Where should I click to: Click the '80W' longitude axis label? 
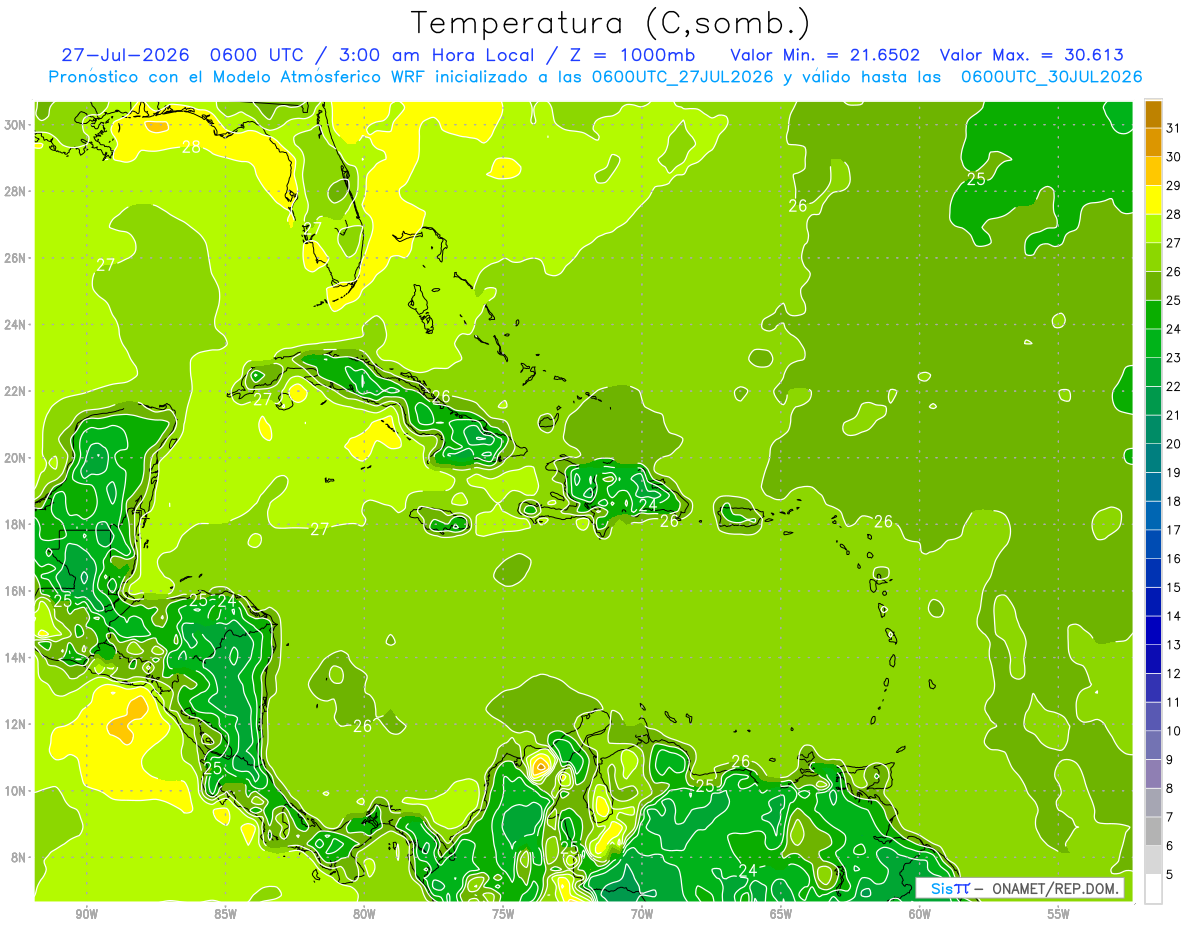tap(364, 914)
